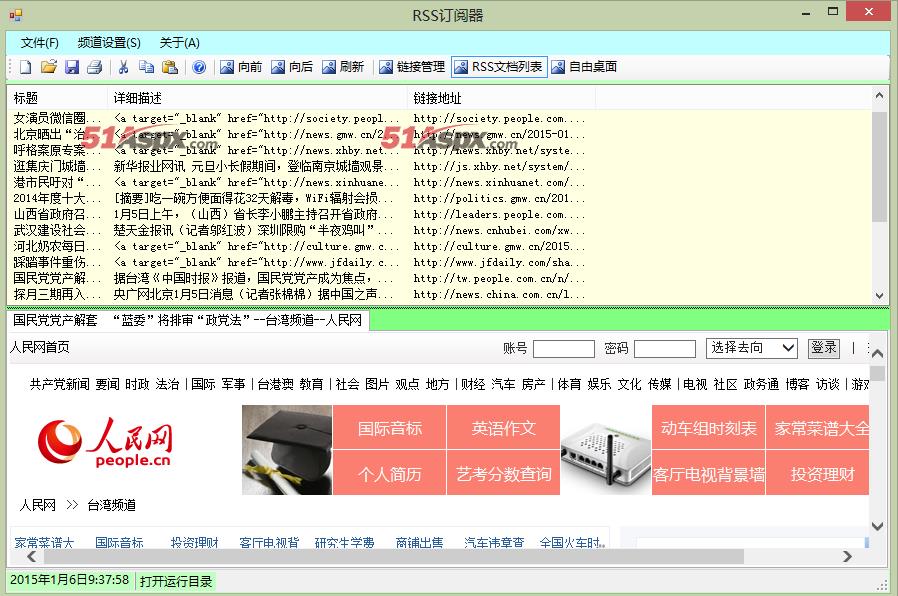Focus the 账号 input field
Viewport: 898px width, 596px height.
coord(564,349)
